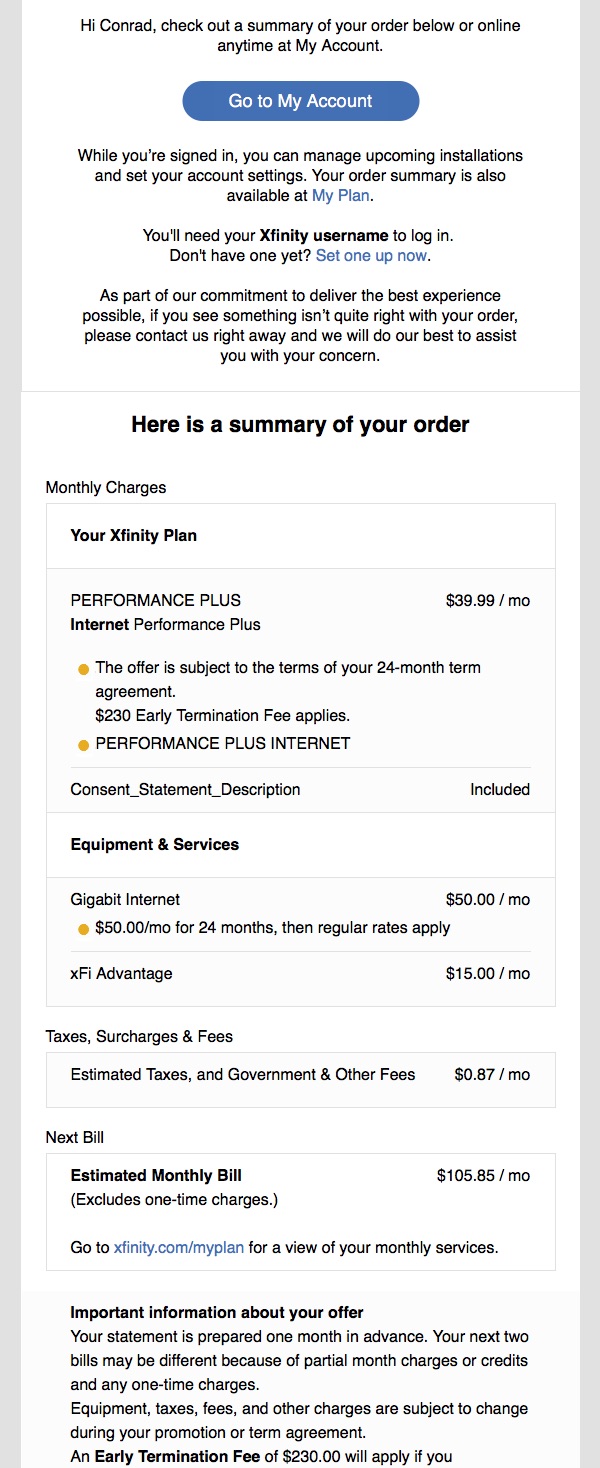
Task: Click the Here is a summary of your order heading
Action: click(x=300, y=425)
